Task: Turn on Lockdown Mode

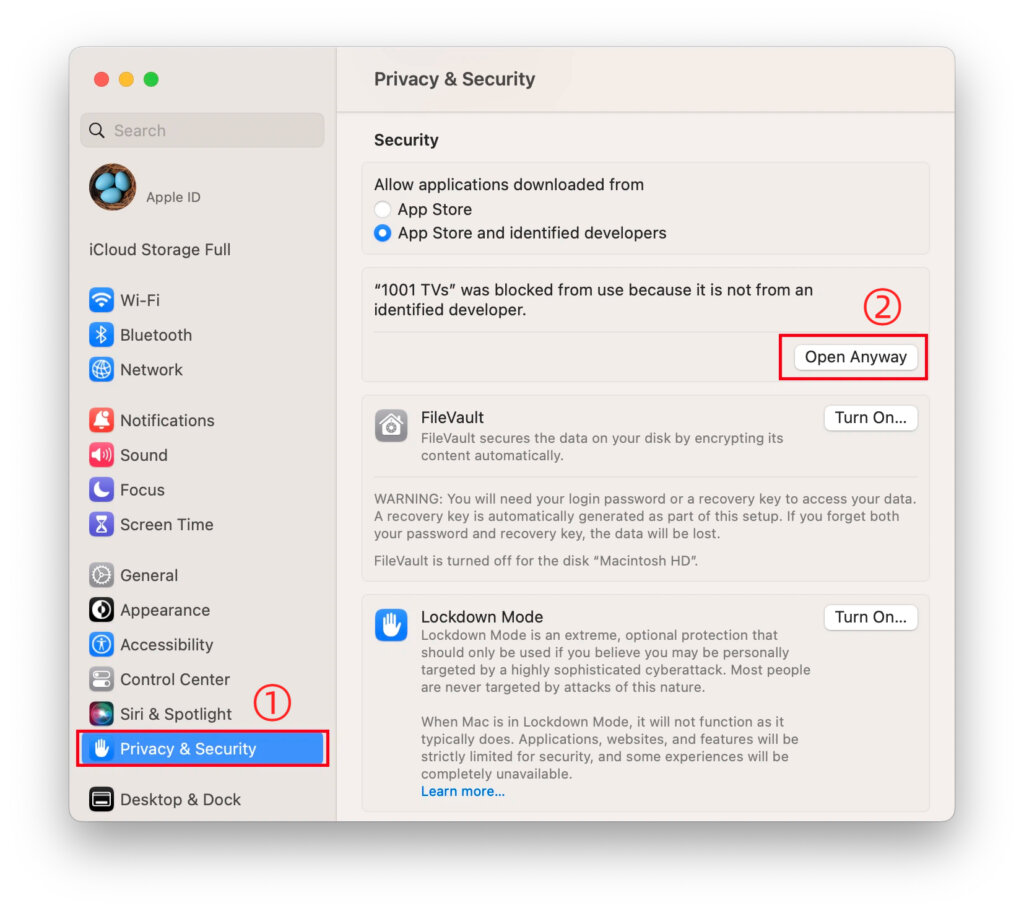Action: [870, 617]
